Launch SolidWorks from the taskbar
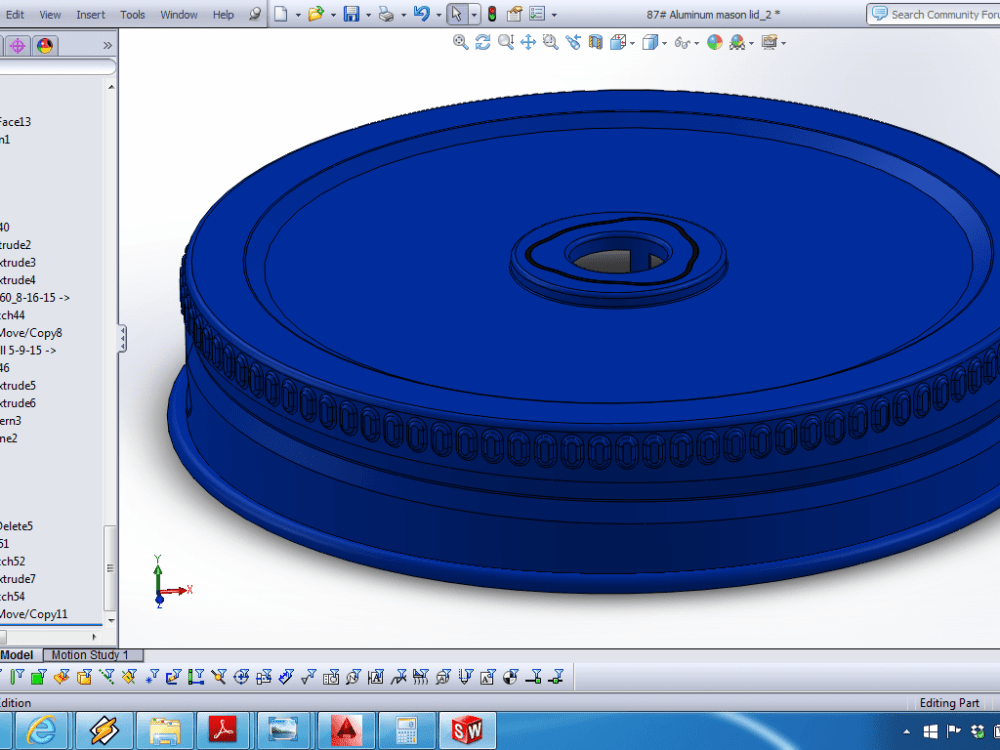1000x750 pixels. click(468, 730)
